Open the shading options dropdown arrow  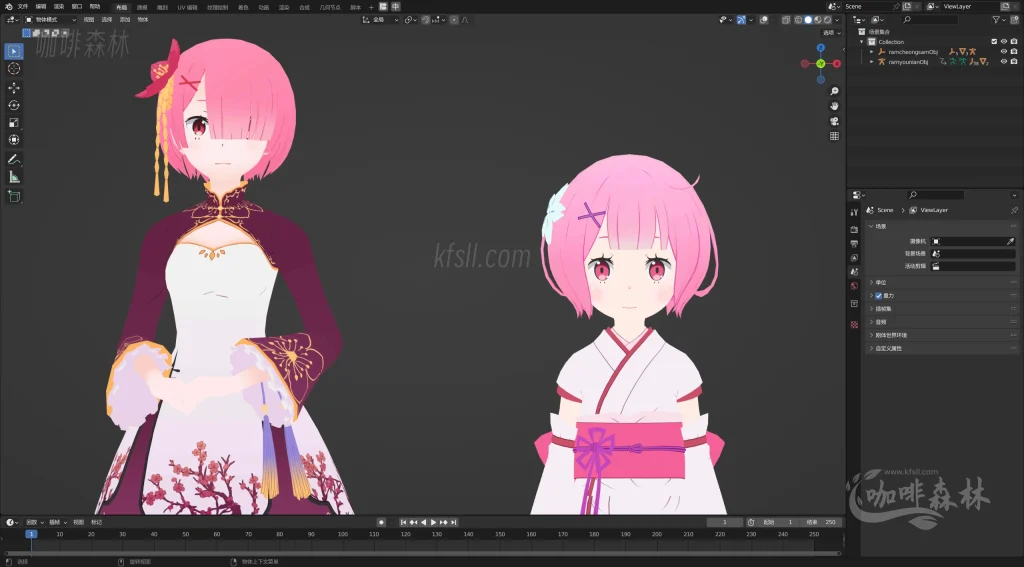(837, 20)
